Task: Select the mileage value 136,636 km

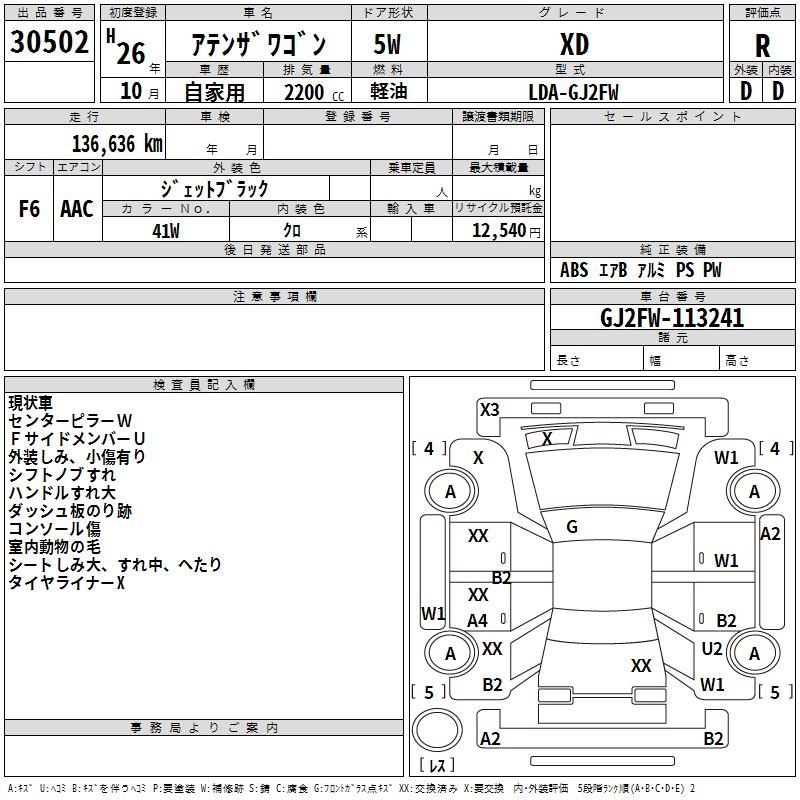Action: (117, 144)
